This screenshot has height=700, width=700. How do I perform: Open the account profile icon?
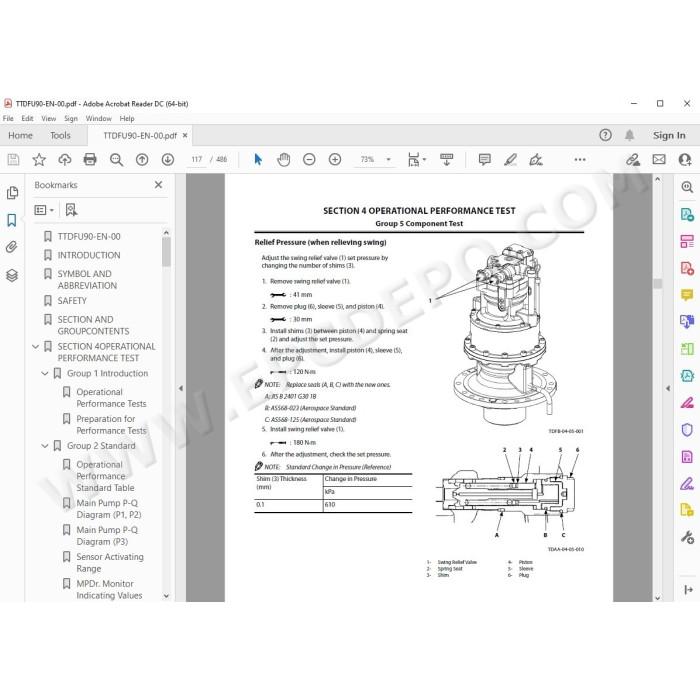coord(685,159)
